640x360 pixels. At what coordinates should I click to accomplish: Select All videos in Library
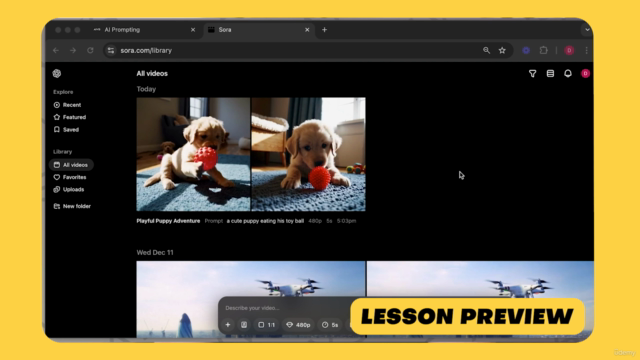click(x=71, y=165)
